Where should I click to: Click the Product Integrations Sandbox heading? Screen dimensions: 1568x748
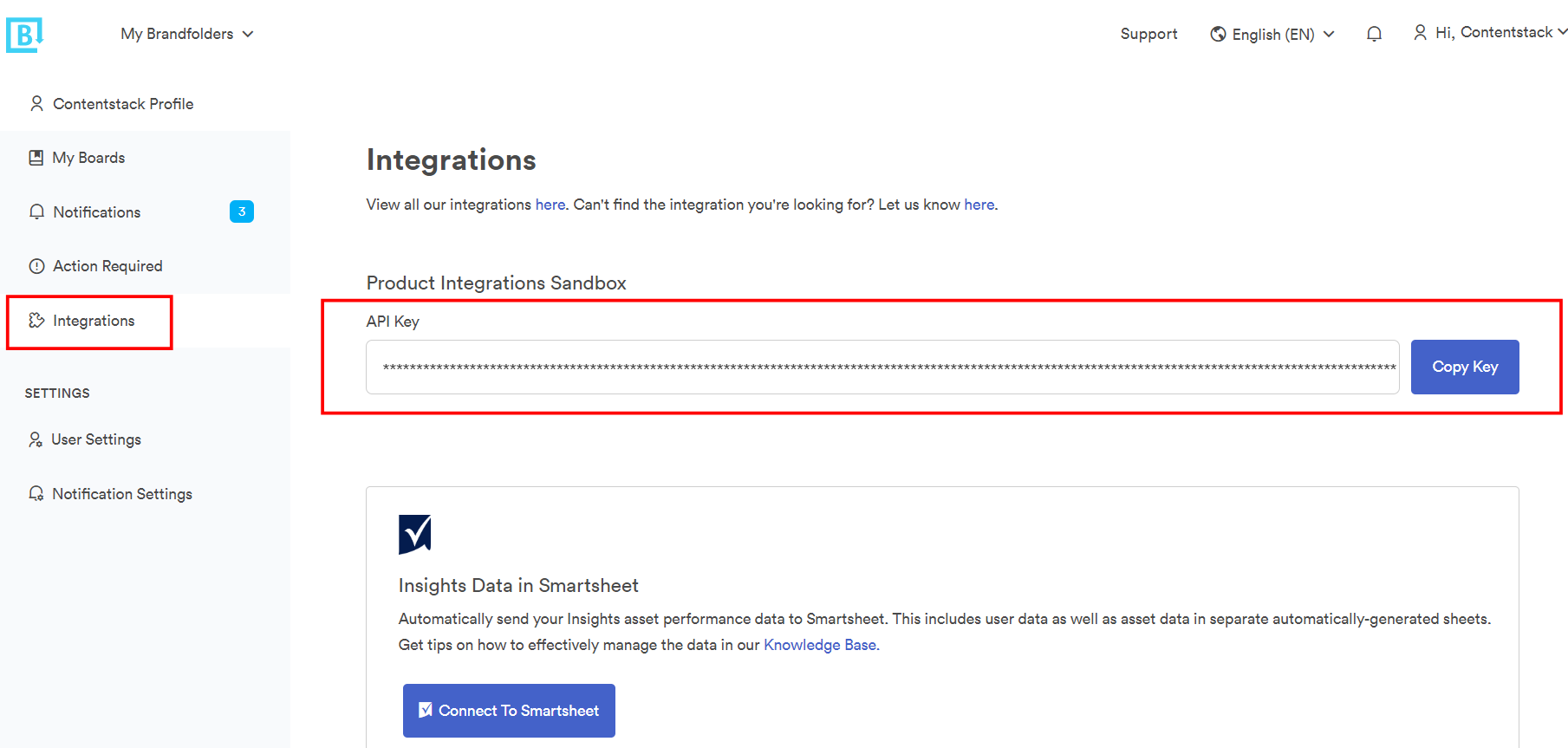[496, 283]
